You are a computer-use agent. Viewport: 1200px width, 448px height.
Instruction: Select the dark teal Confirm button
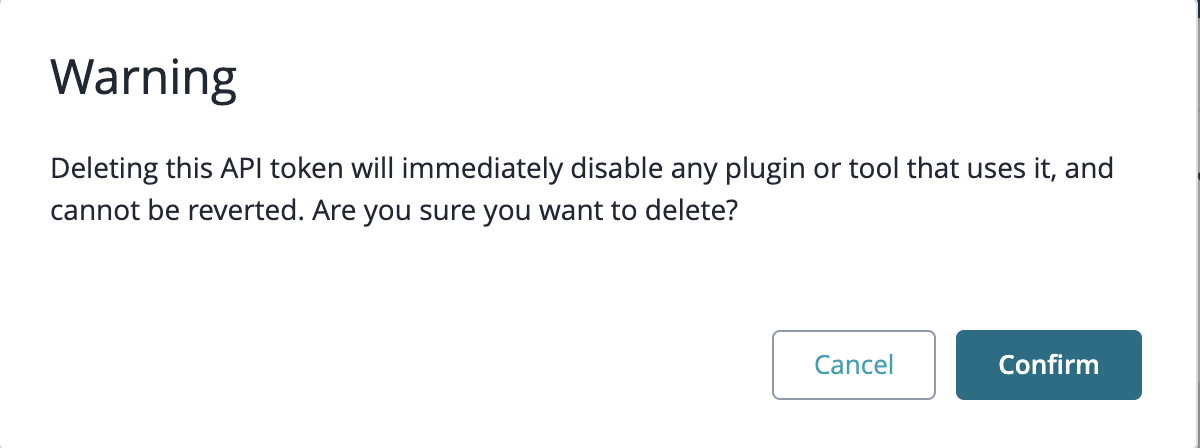pyautogui.click(x=1049, y=365)
